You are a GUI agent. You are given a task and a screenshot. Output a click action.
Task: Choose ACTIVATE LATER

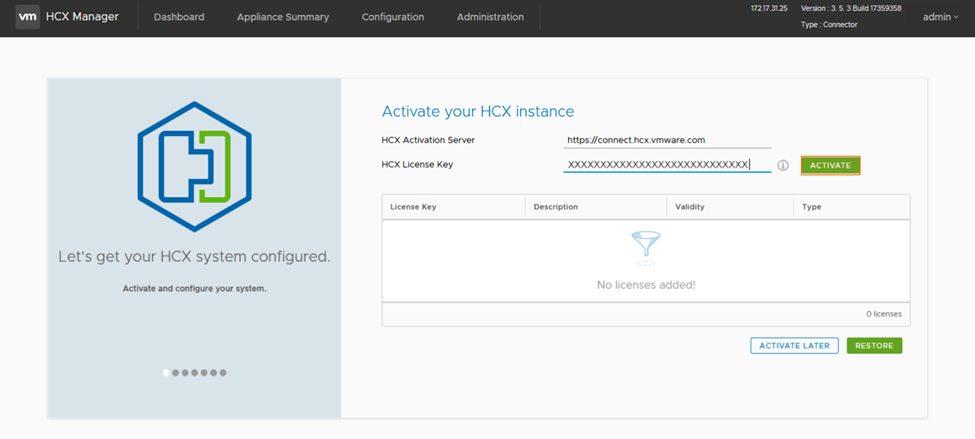click(795, 346)
